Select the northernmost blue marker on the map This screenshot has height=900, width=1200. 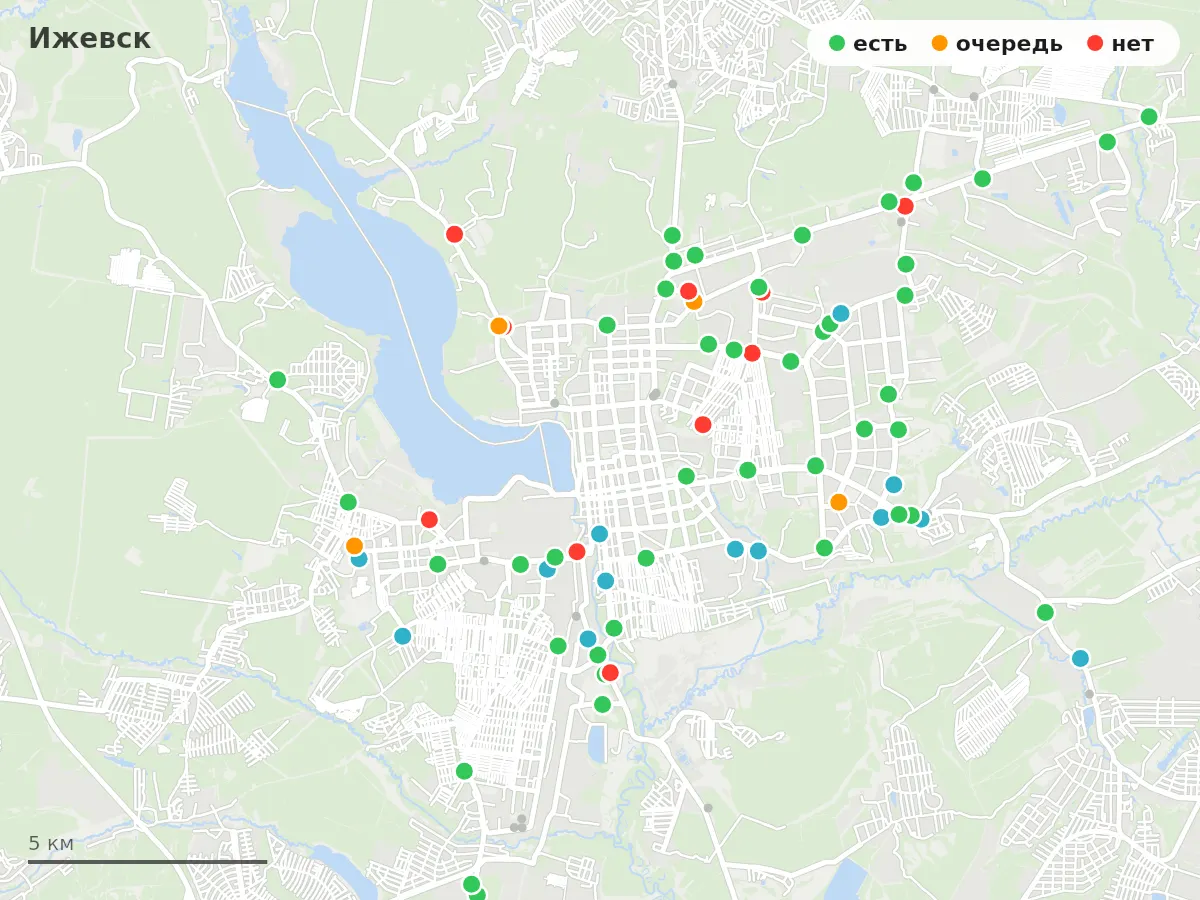point(840,313)
